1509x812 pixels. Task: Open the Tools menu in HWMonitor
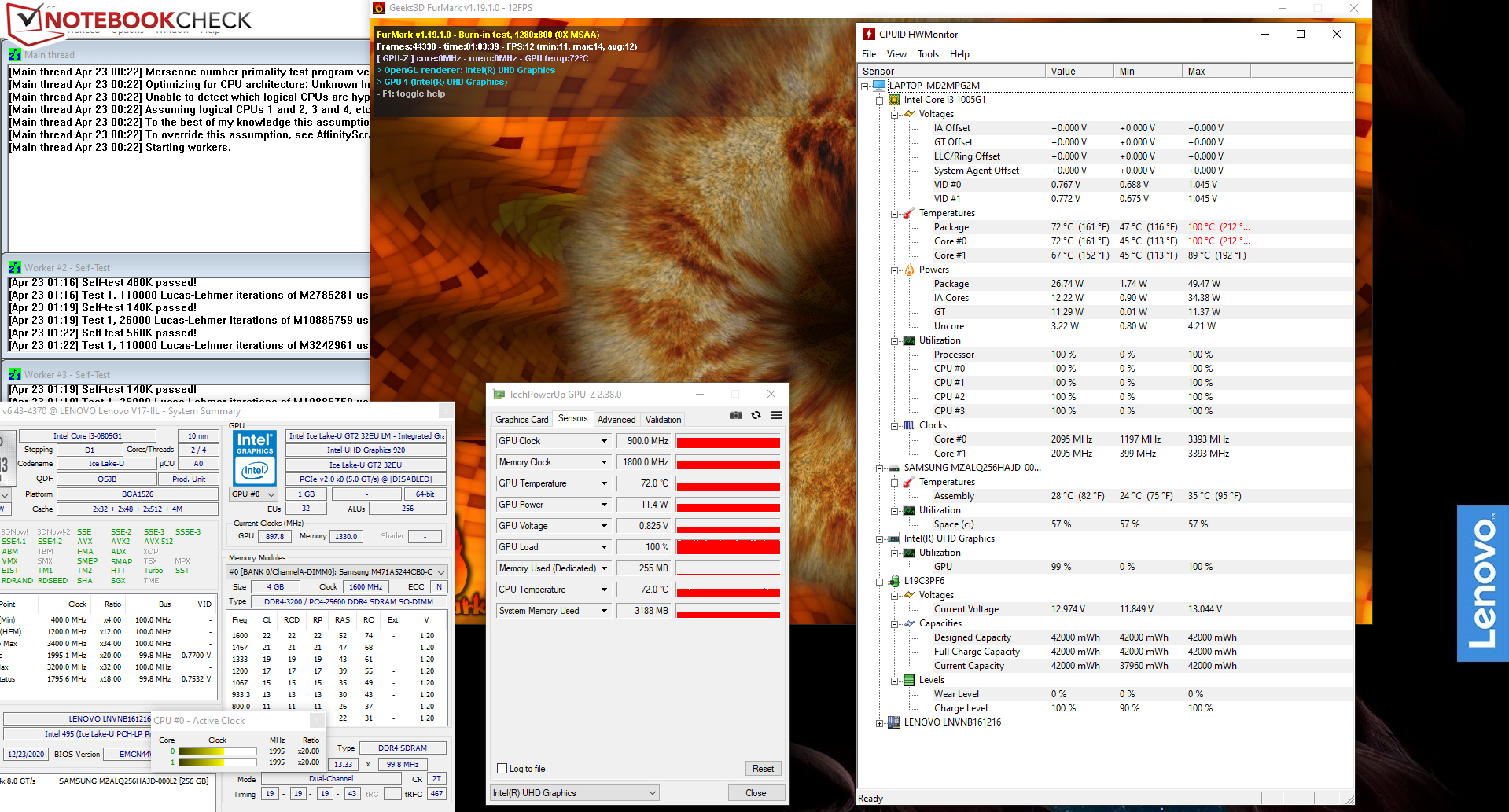pyautogui.click(x=928, y=54)
